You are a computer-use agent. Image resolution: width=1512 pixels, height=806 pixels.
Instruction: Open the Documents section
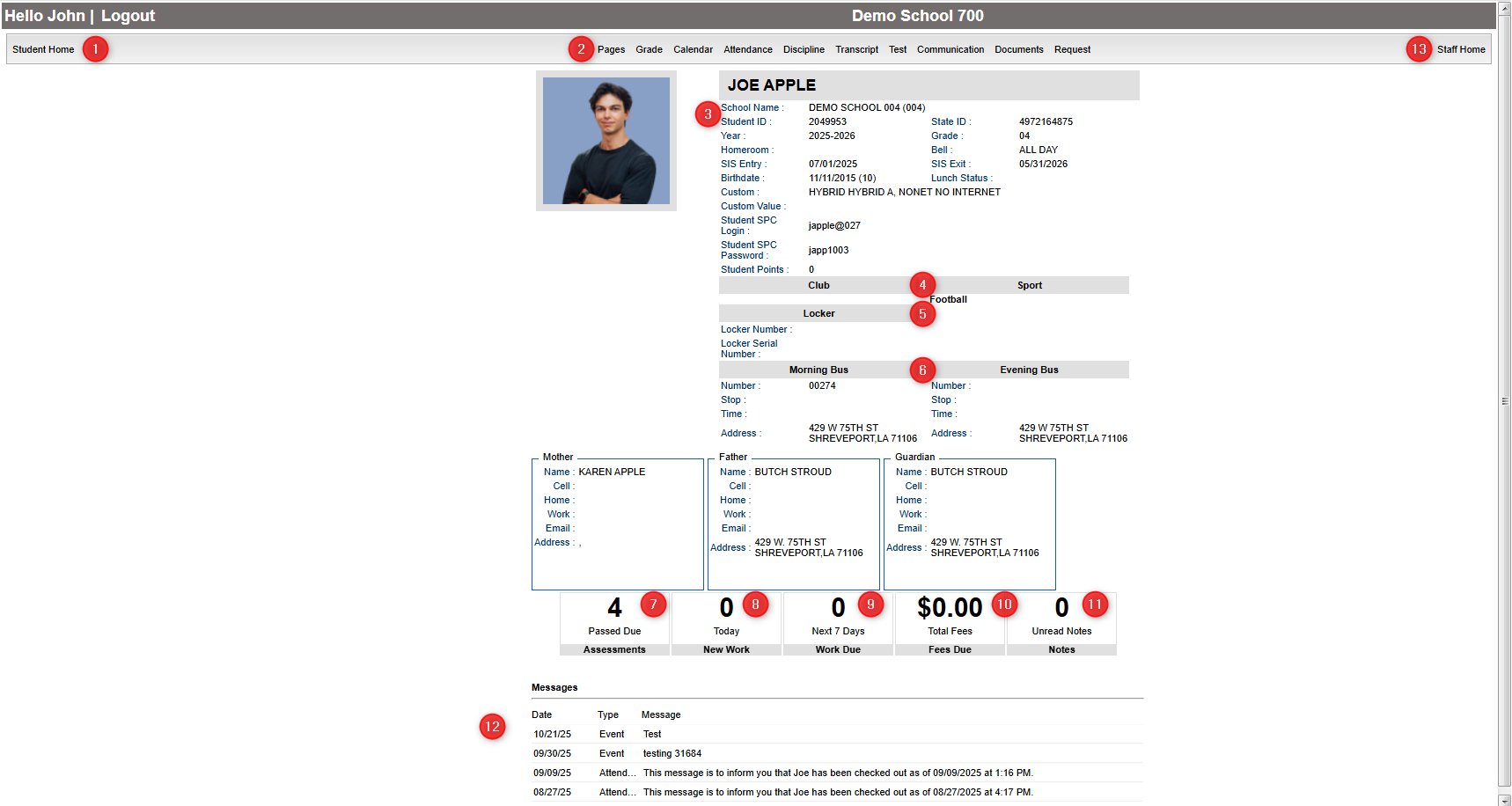[x=1018, y=49]
